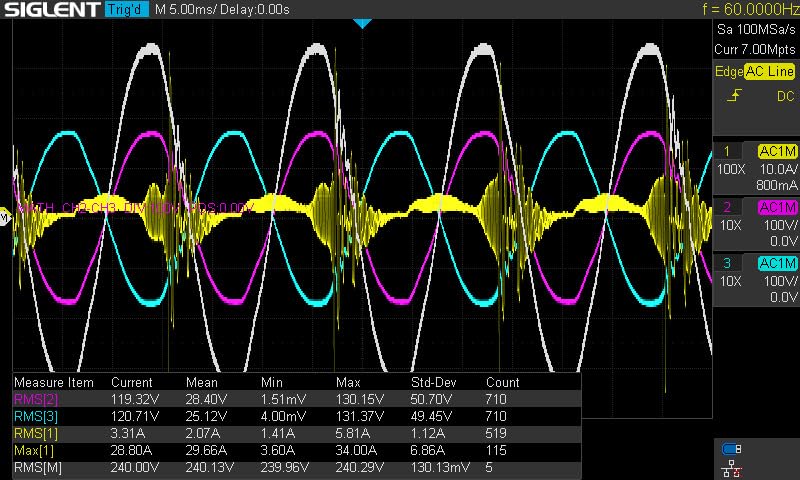Image resolution: width=800 pixels, height=480 pixels.
Task: Select the channel 2 number badge
Action: click(727, 207)
